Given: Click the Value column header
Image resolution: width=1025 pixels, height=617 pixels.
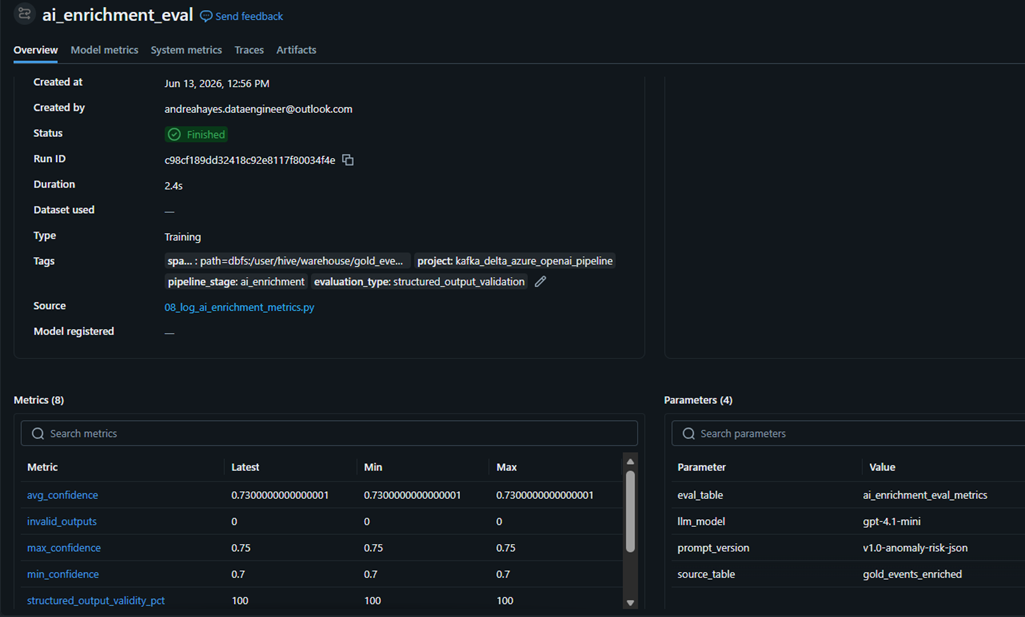Looking at the screenshot, I should point(882,467).
